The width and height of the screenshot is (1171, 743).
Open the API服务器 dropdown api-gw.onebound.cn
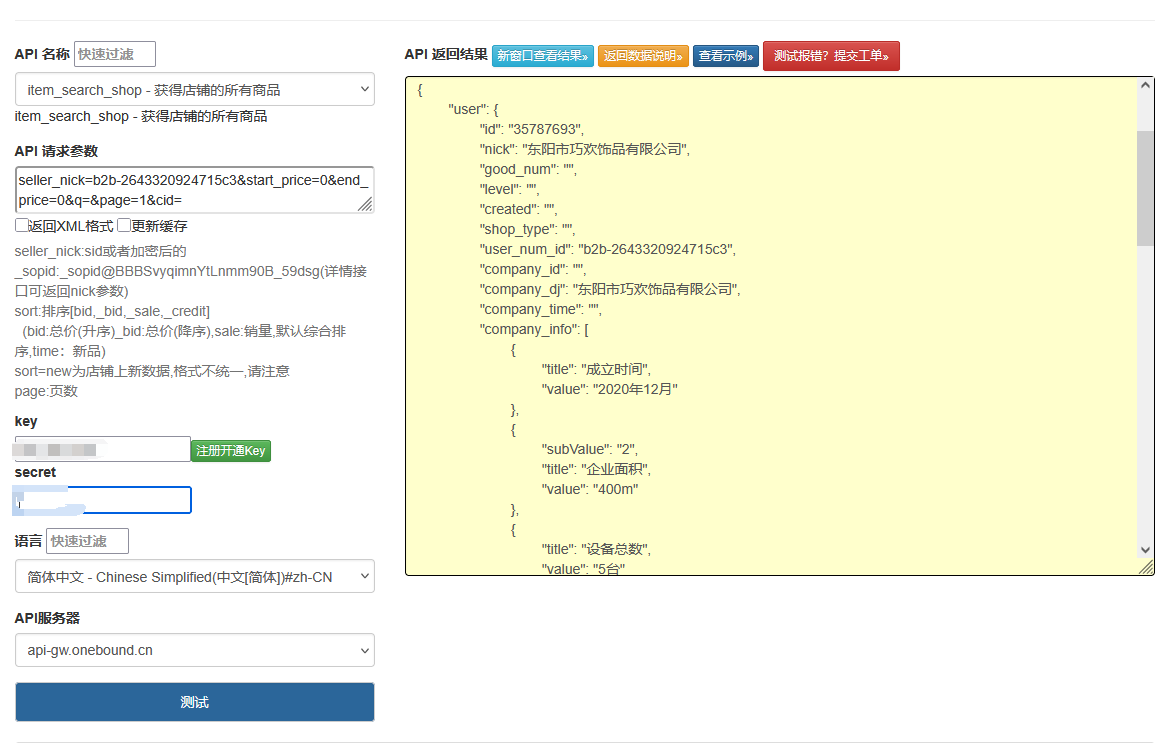click(x=194, y=650)
